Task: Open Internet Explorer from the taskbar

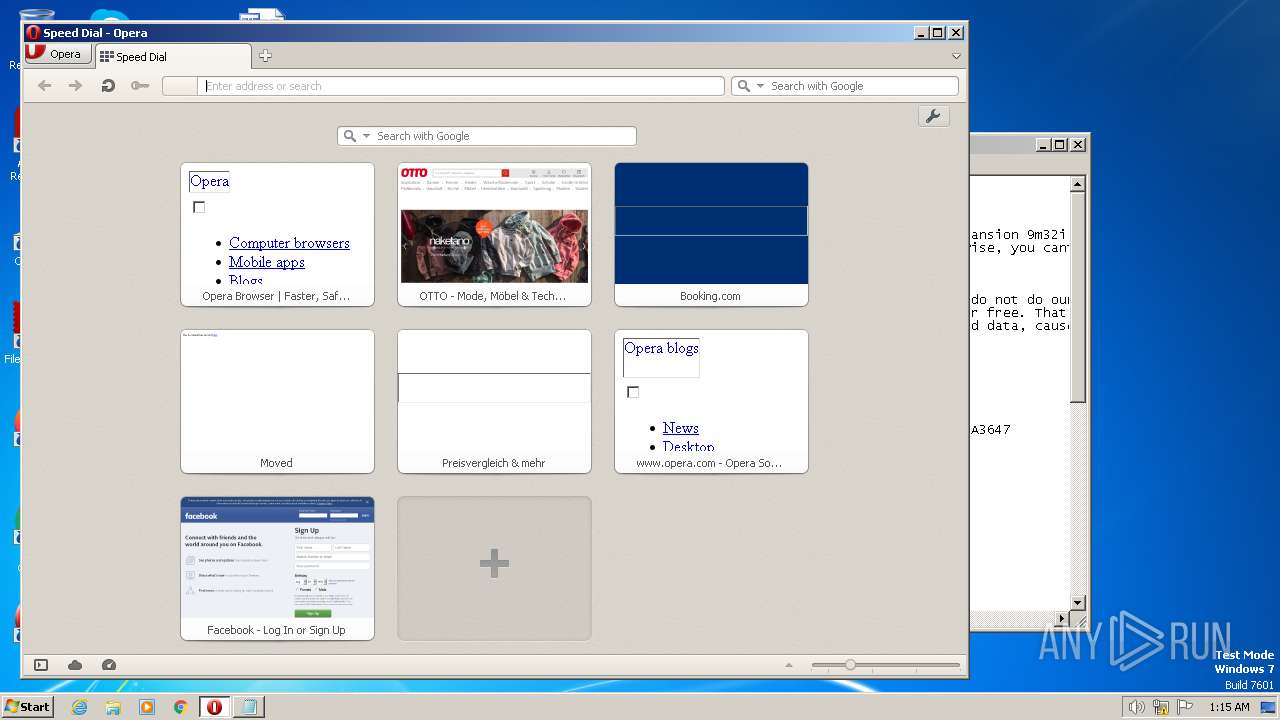Action: coord(80,707)
